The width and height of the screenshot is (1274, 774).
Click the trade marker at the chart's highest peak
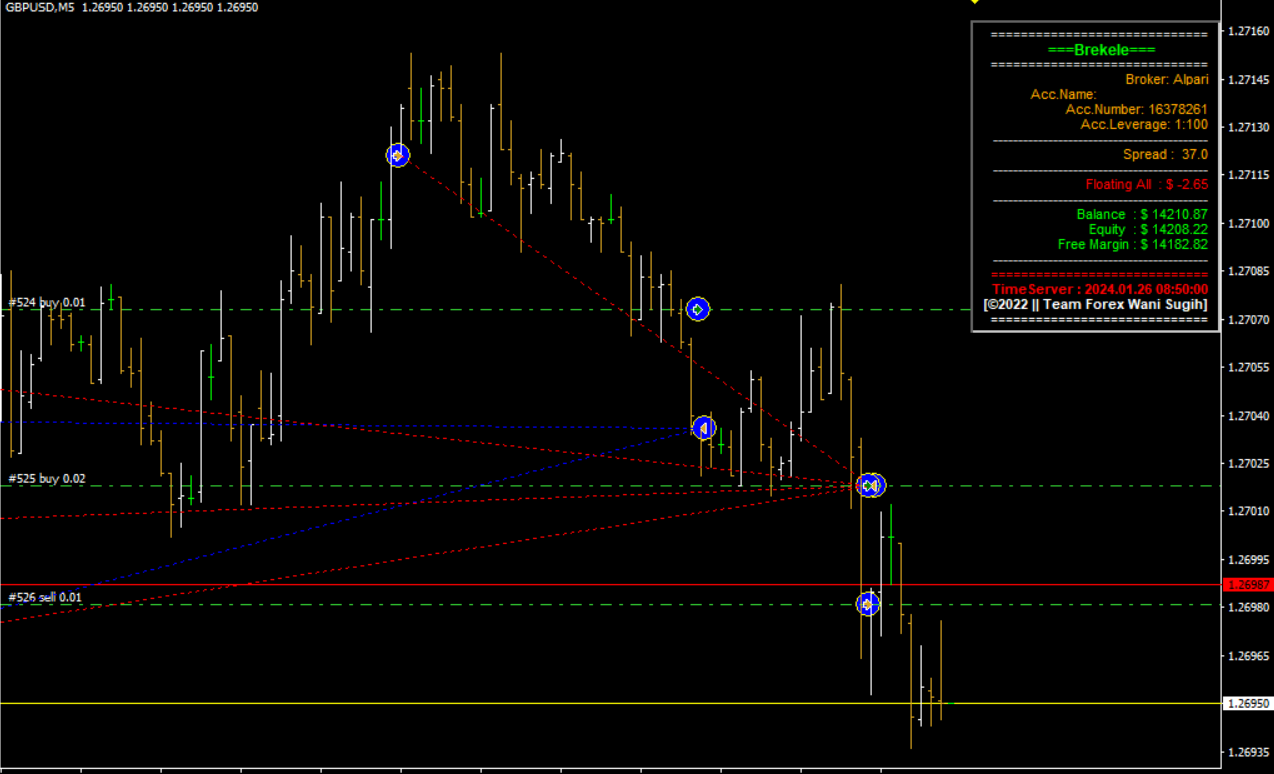pos(398,155)
